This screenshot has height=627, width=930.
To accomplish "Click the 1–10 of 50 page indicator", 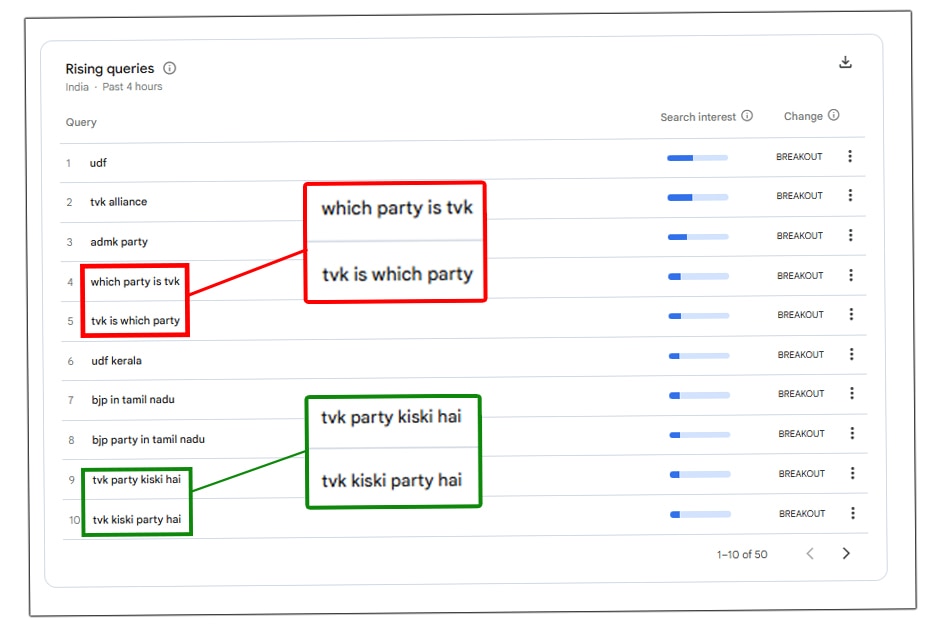I will (742, 555).
